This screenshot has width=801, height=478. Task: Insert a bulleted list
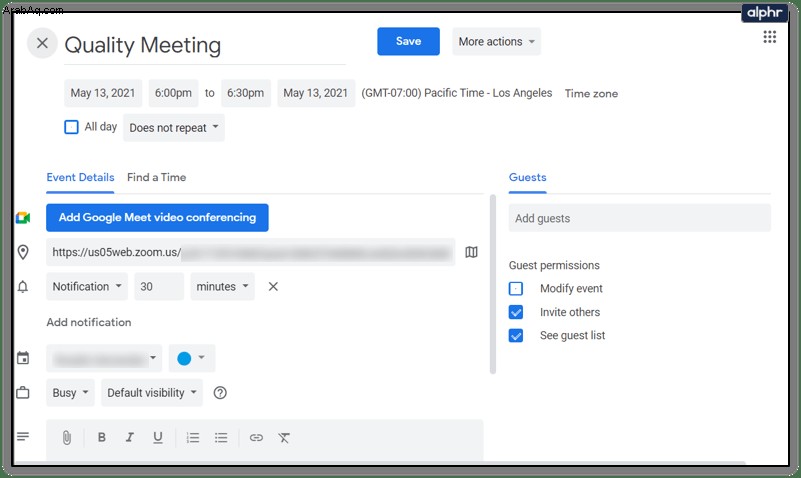(221, 438)
